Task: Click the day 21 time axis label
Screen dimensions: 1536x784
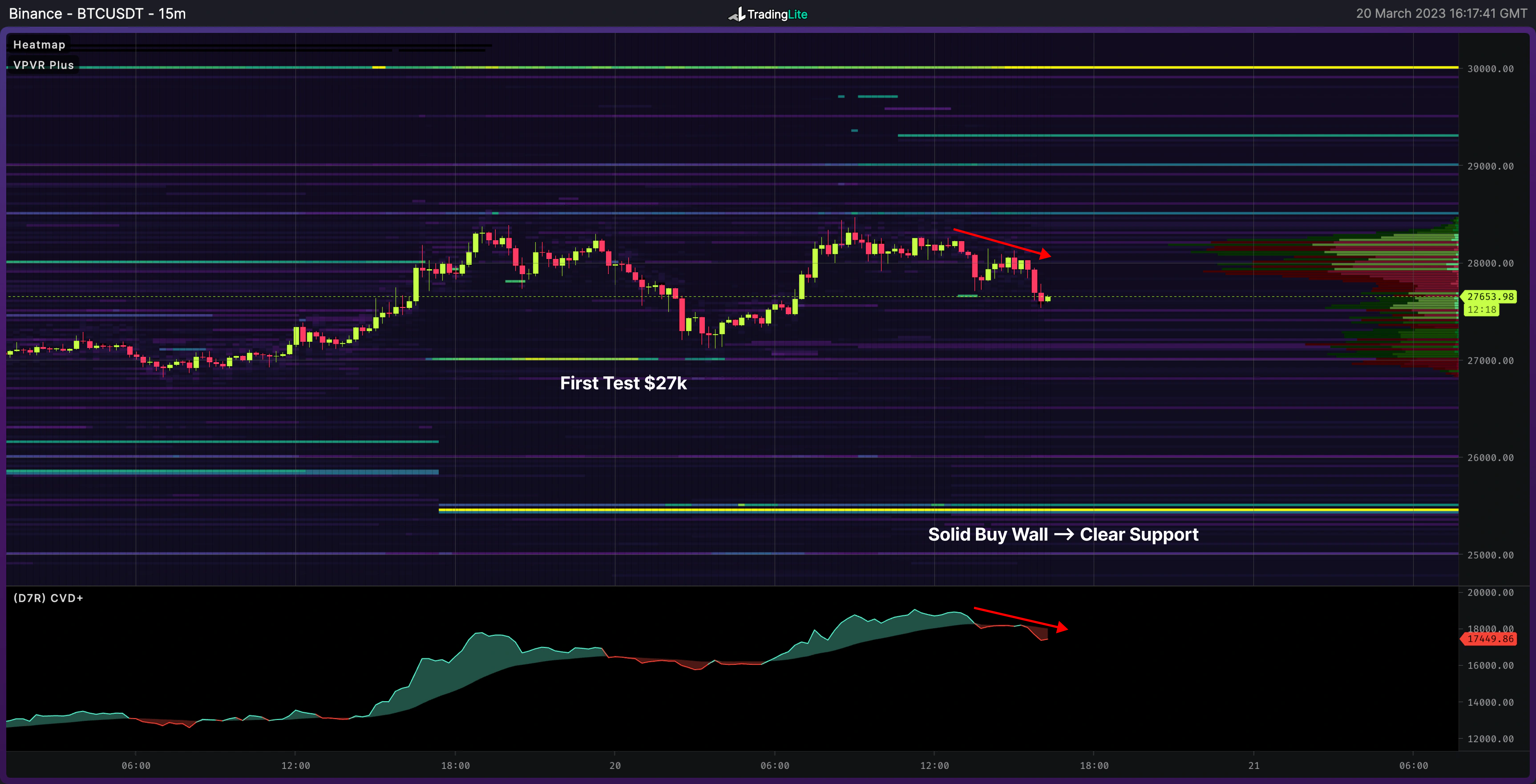Action: click(1254, 766)
